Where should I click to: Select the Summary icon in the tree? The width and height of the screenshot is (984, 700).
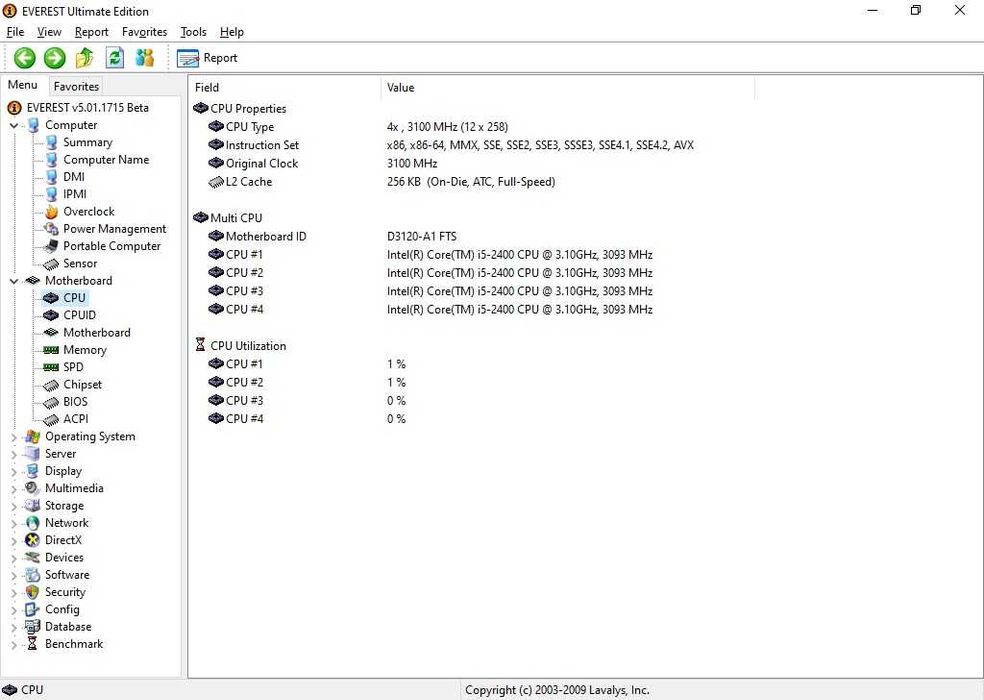point(51,143)
